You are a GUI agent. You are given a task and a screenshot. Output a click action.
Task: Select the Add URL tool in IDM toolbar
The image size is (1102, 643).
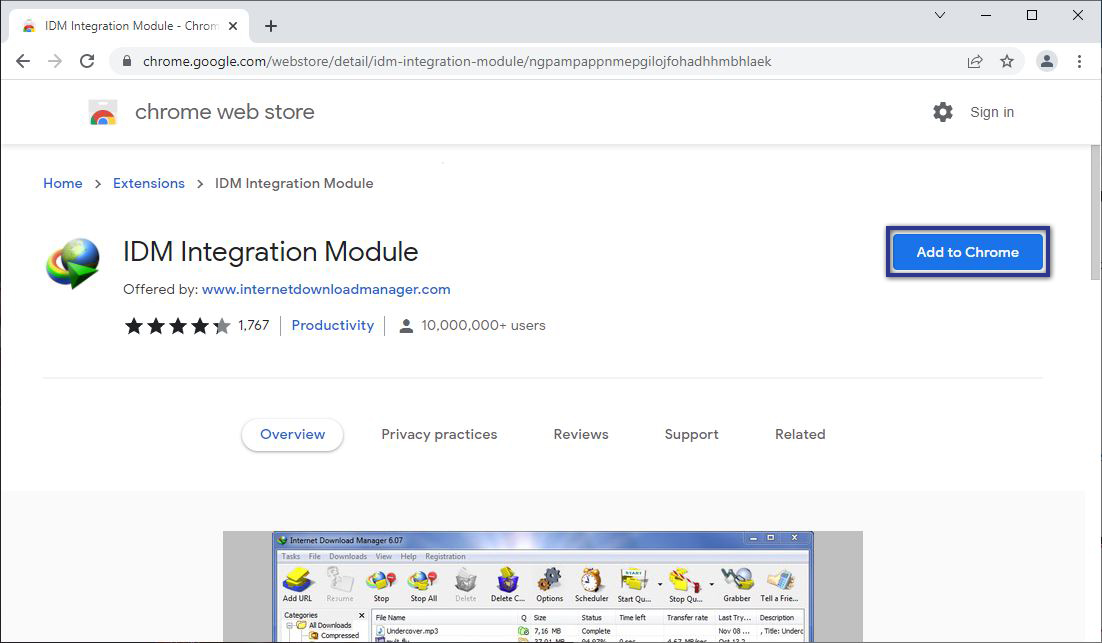296,582
